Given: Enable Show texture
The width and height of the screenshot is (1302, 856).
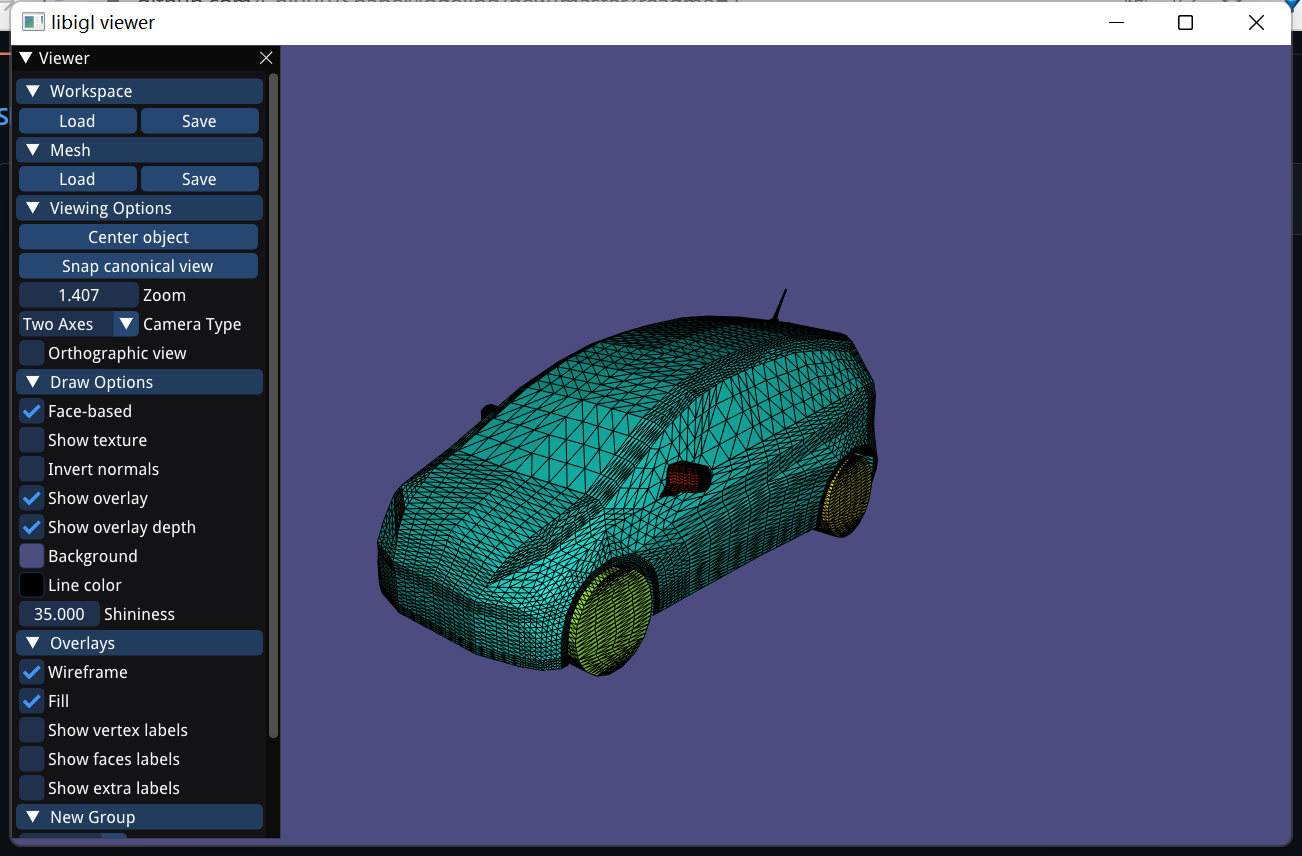Looking at the screenshot, I should [x=30, y=439].
